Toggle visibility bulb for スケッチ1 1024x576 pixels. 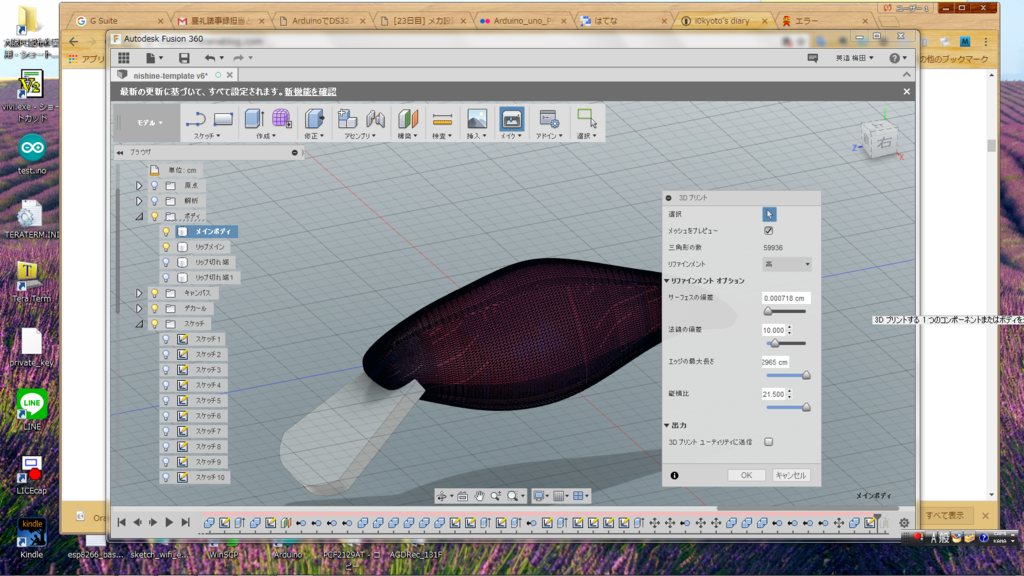click(x=167, y=339)
